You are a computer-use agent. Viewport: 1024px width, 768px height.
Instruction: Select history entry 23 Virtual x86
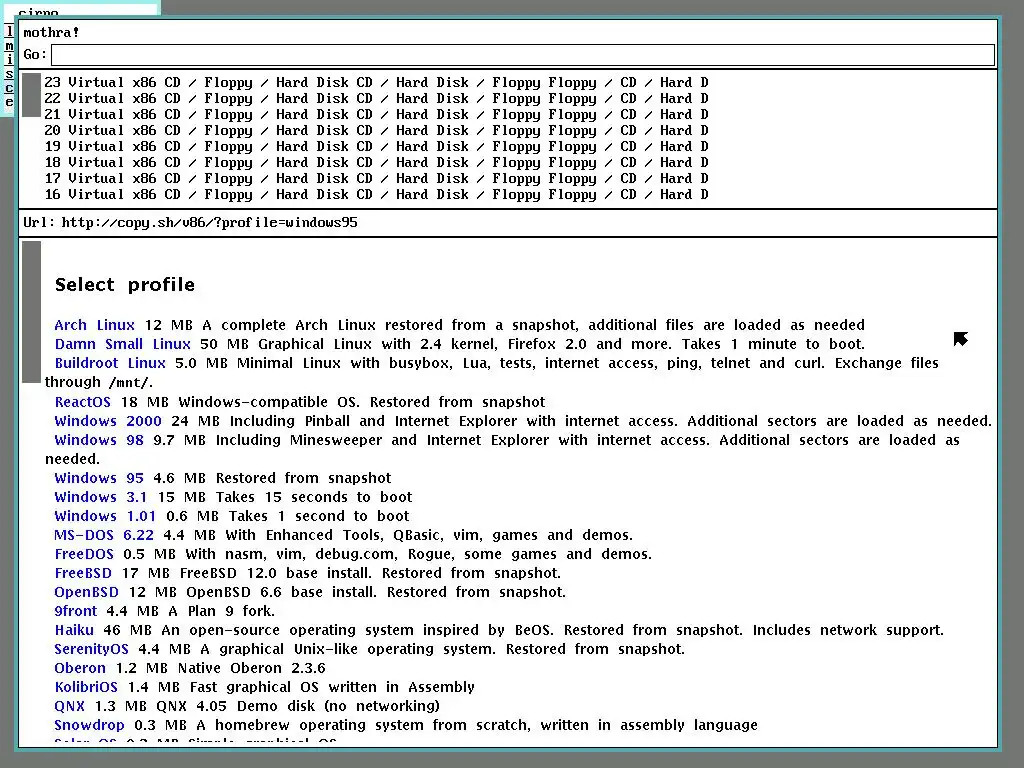[x=376, y=82]
